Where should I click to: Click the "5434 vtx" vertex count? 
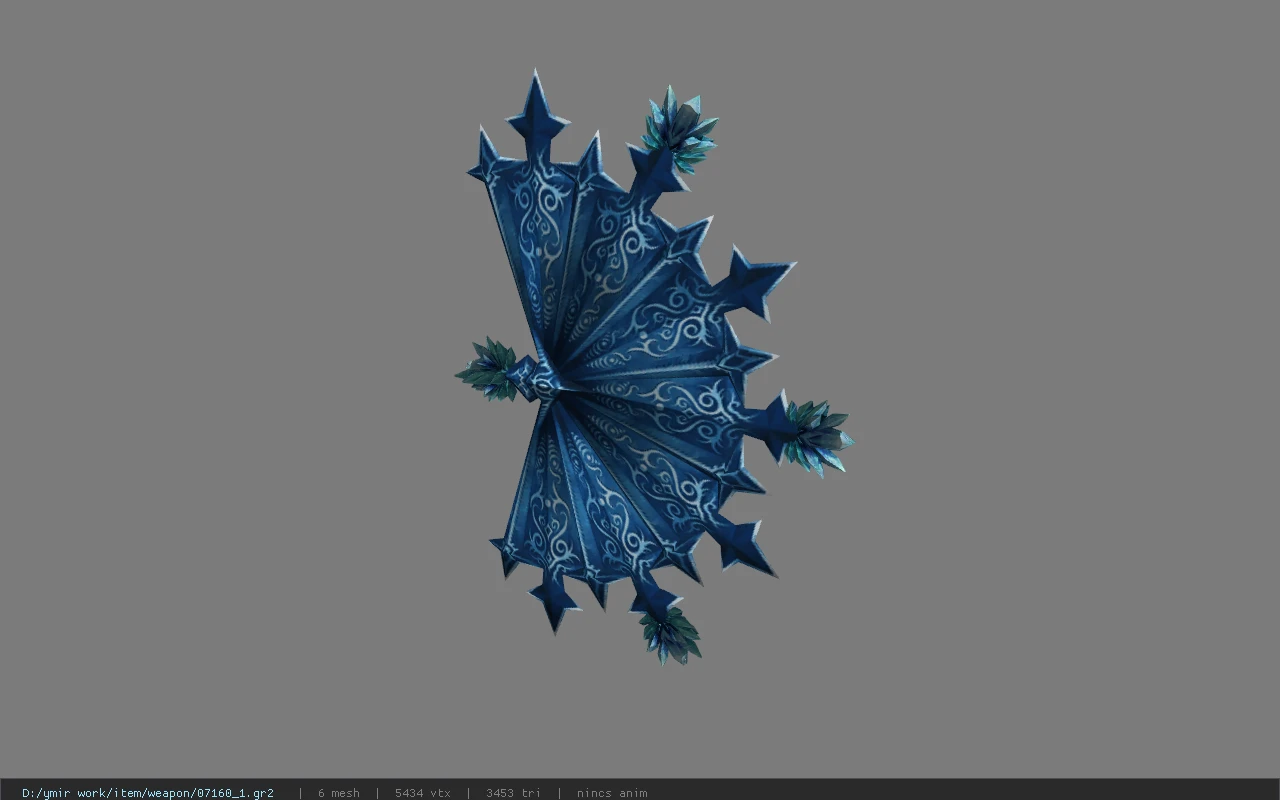tap(423, 793)
